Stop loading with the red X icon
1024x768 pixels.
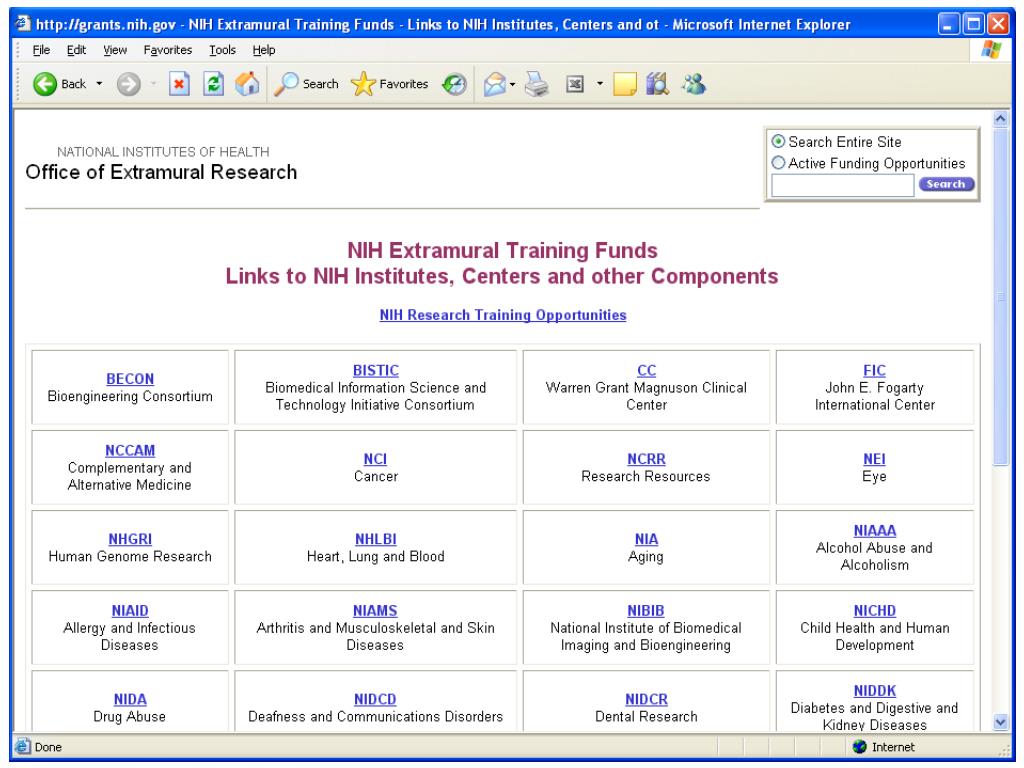(179, 84)
